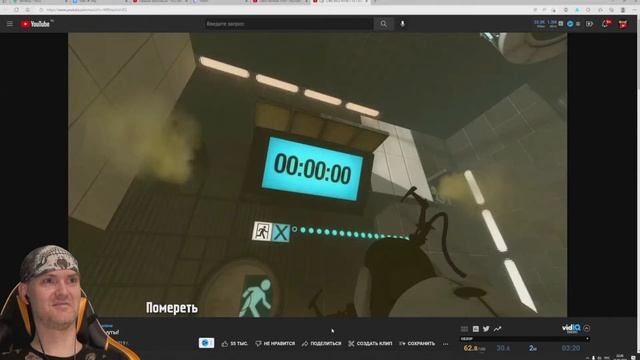640x360 pixels.
Task: Click the create video icon
Action: click(x=589, y=24)
